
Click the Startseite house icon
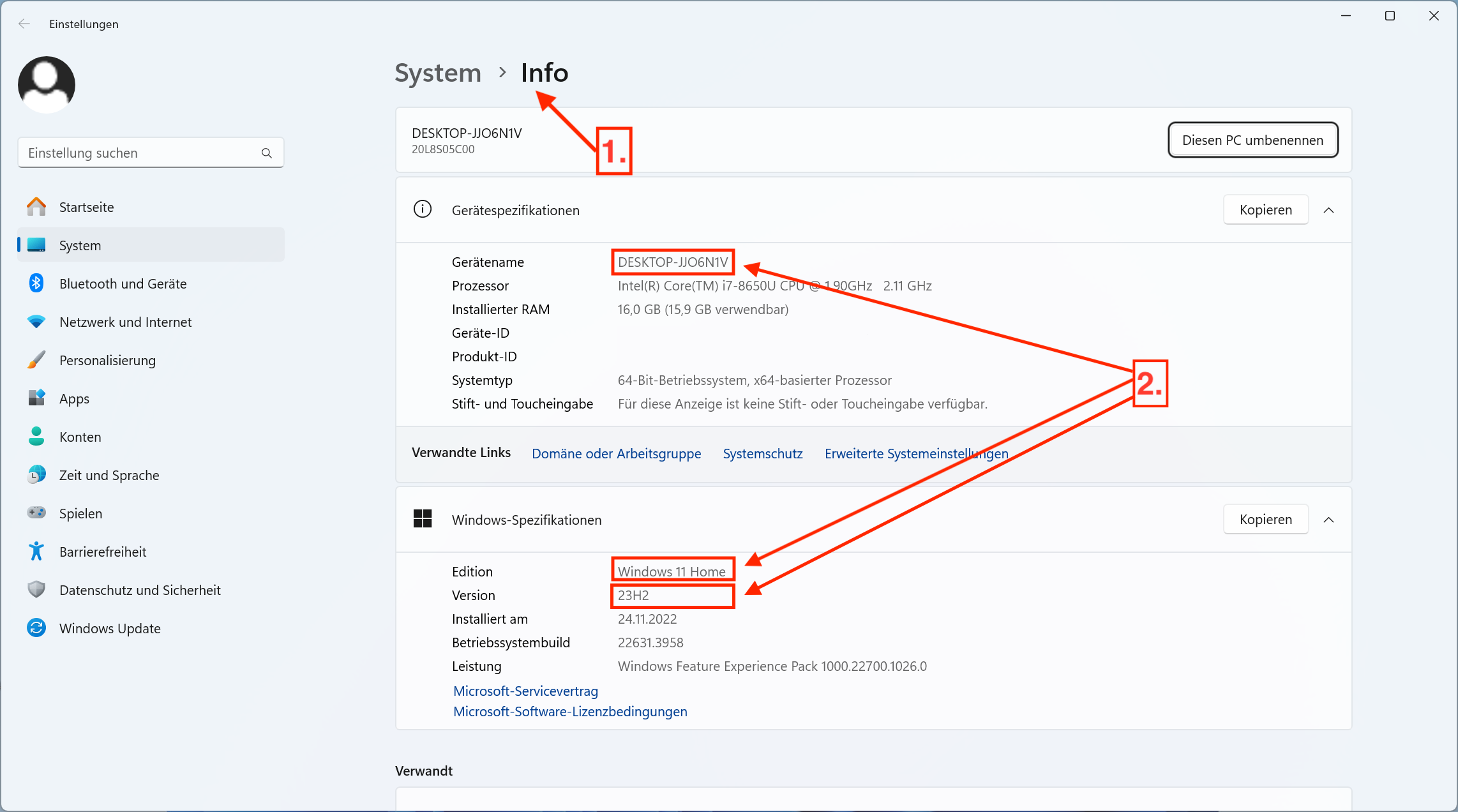click(x=36, y=207)
